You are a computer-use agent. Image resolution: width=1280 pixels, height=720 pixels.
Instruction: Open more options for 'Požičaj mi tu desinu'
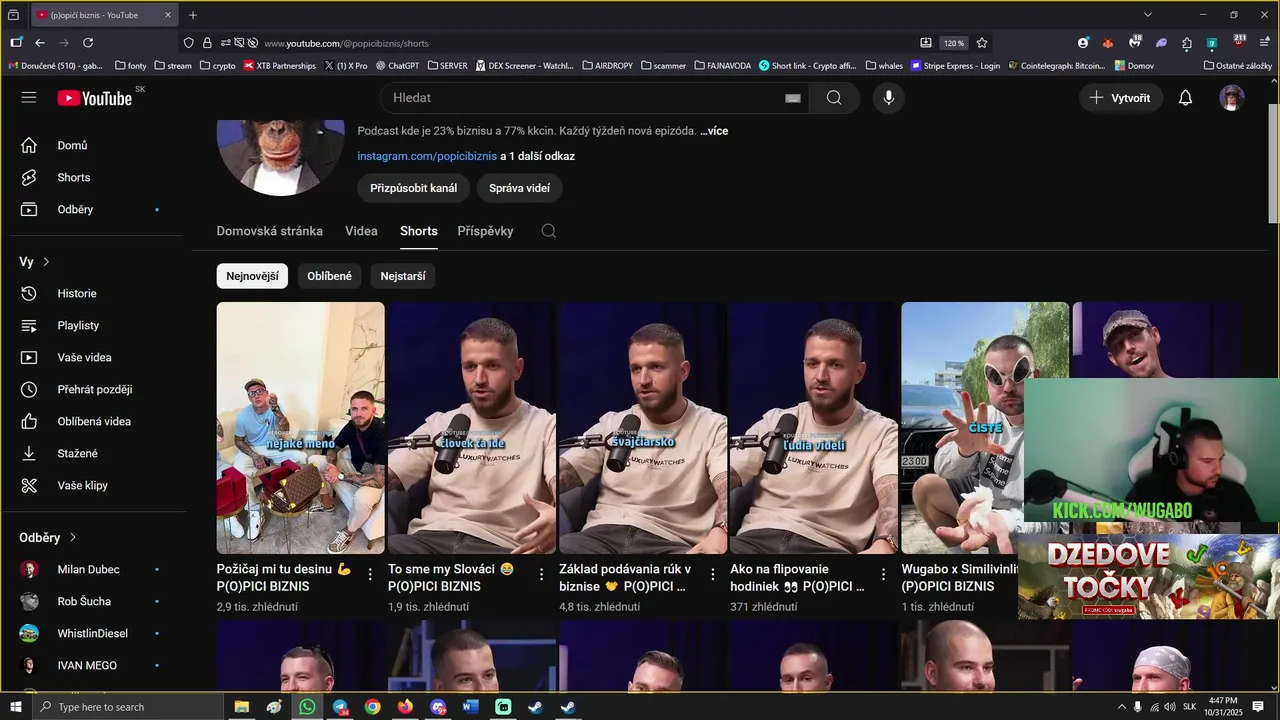click(x=370, y=574)
